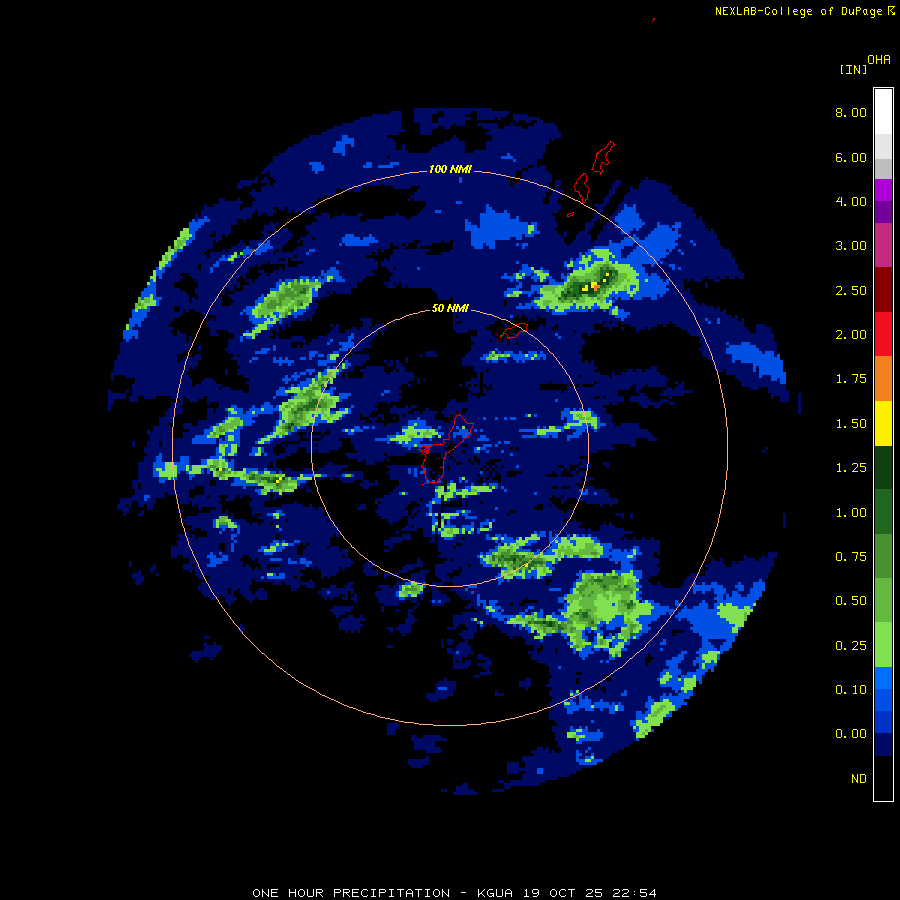This screenshot has height=900, width=900.
Task: Click the 3.00 legend value
Action: (851, 246)
